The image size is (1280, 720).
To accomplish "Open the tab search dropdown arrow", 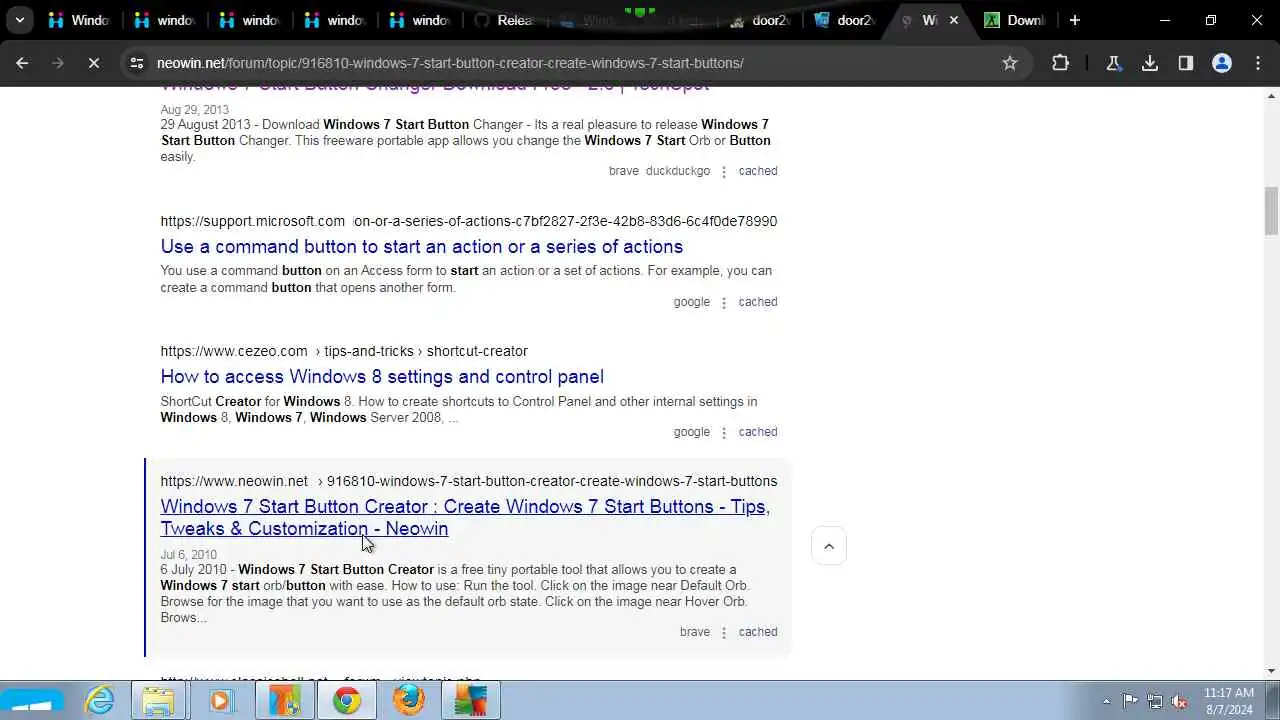I will pos(20,20).
